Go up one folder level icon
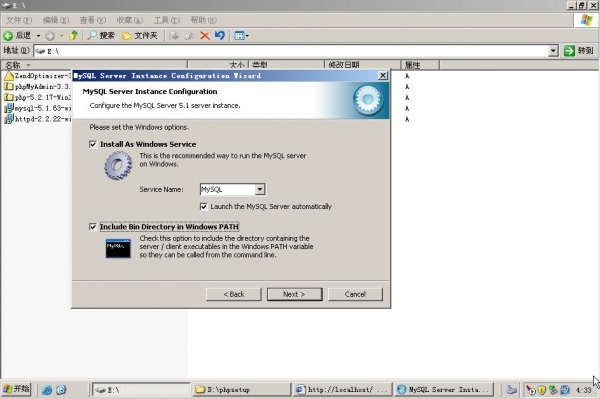The height and width of the screenshot is (399, 600). click(x=73, y=36)
